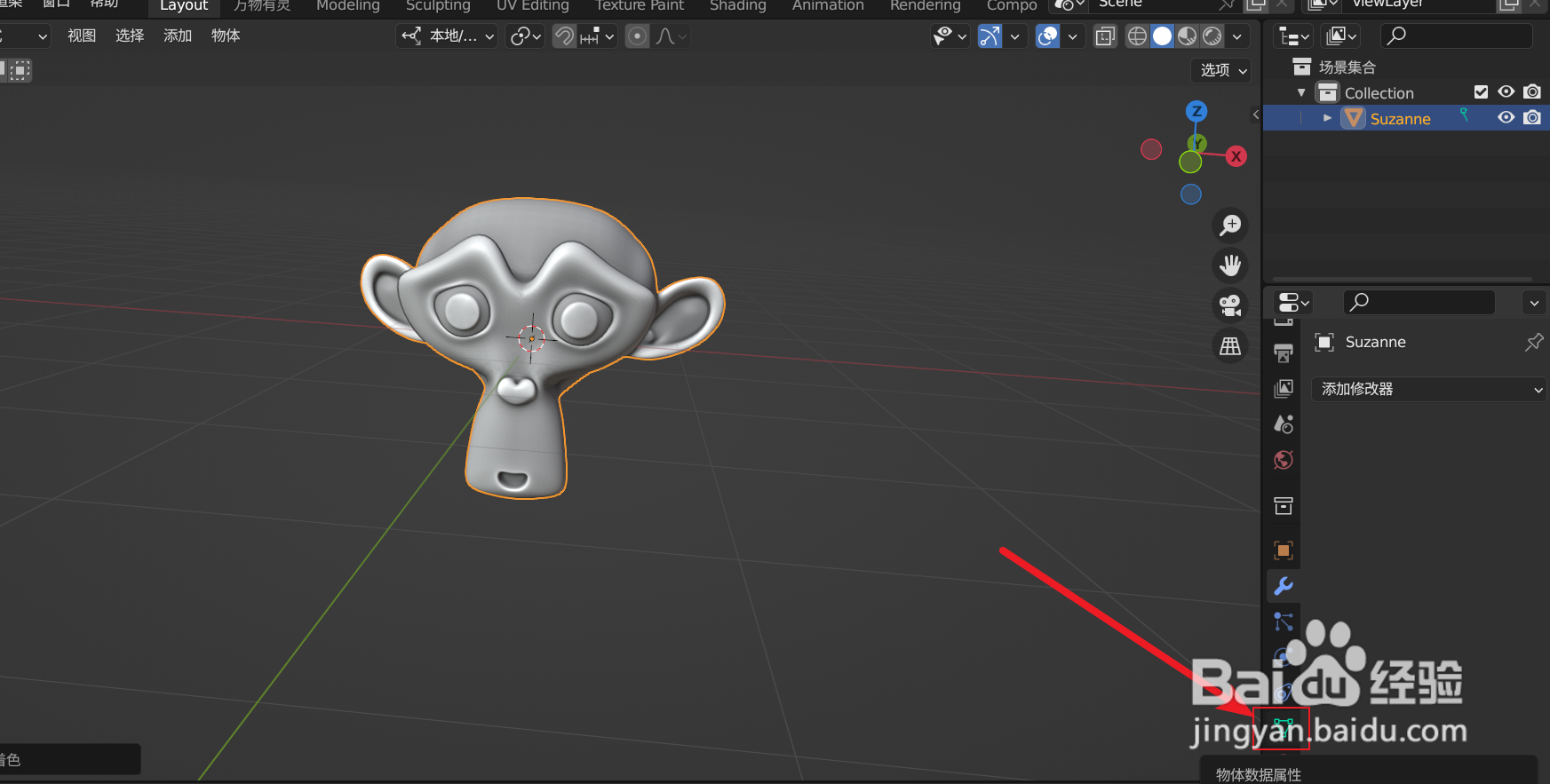Open the 视图 menu
The height and width of the screenshot is (784, 1550).
click(82, 36)
